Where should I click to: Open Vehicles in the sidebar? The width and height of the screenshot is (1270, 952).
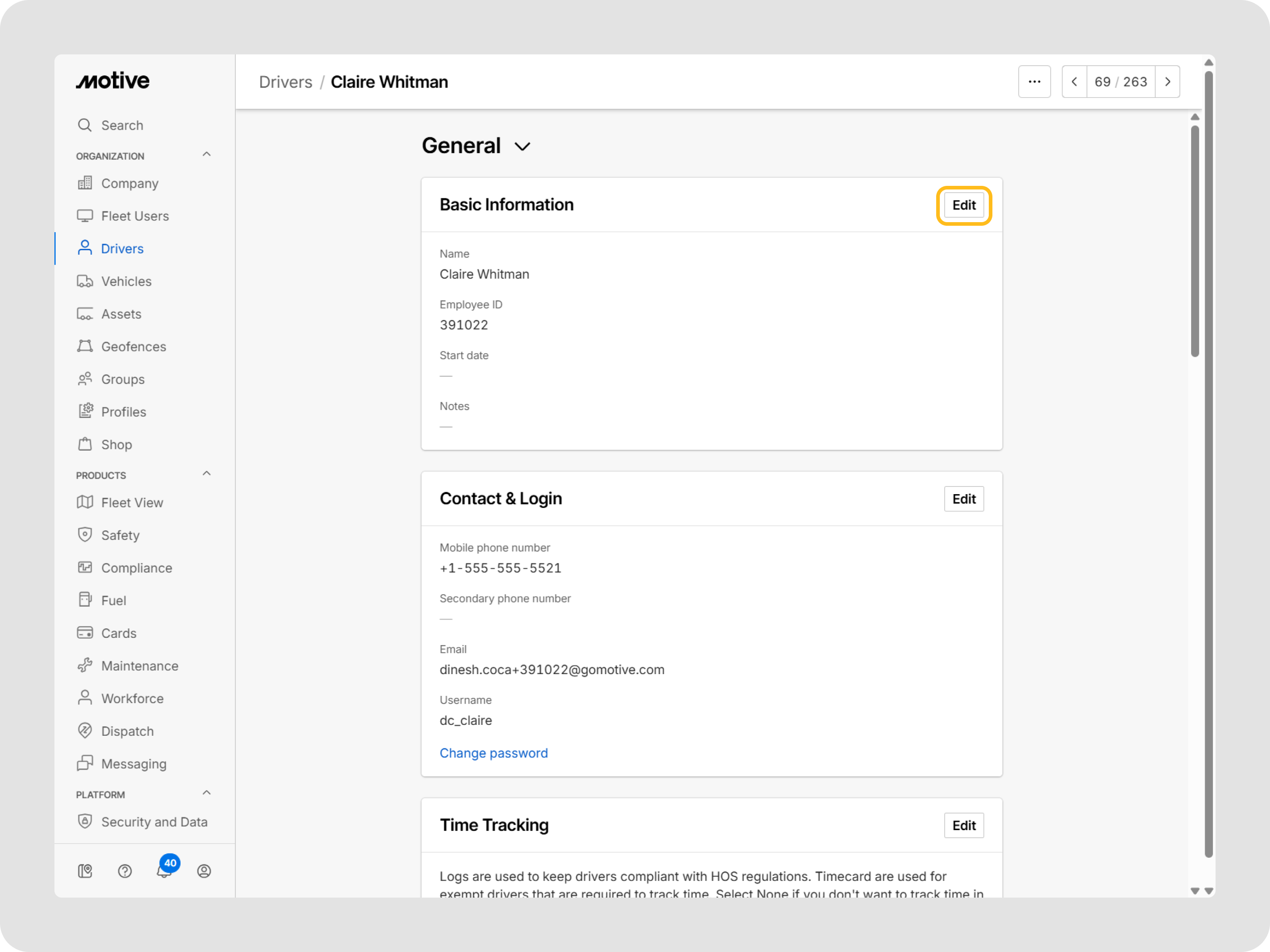point(126,281)
